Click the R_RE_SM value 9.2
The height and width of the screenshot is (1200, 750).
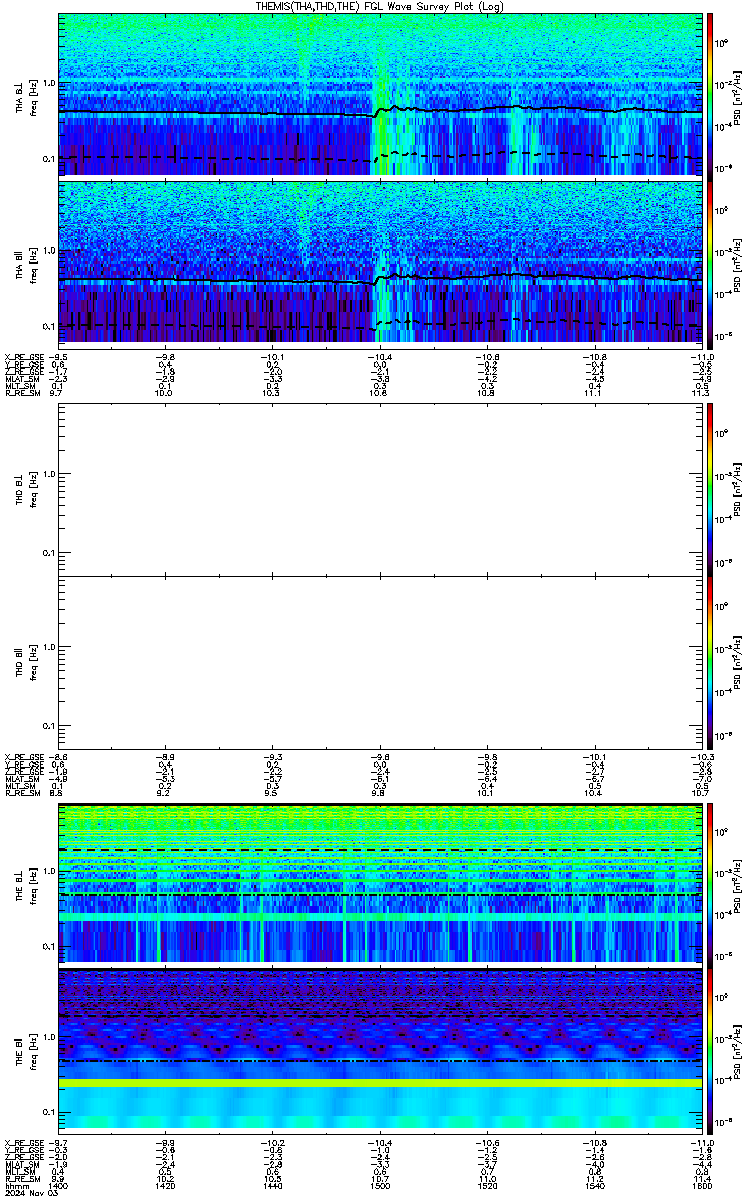click(x=165, y=792)
